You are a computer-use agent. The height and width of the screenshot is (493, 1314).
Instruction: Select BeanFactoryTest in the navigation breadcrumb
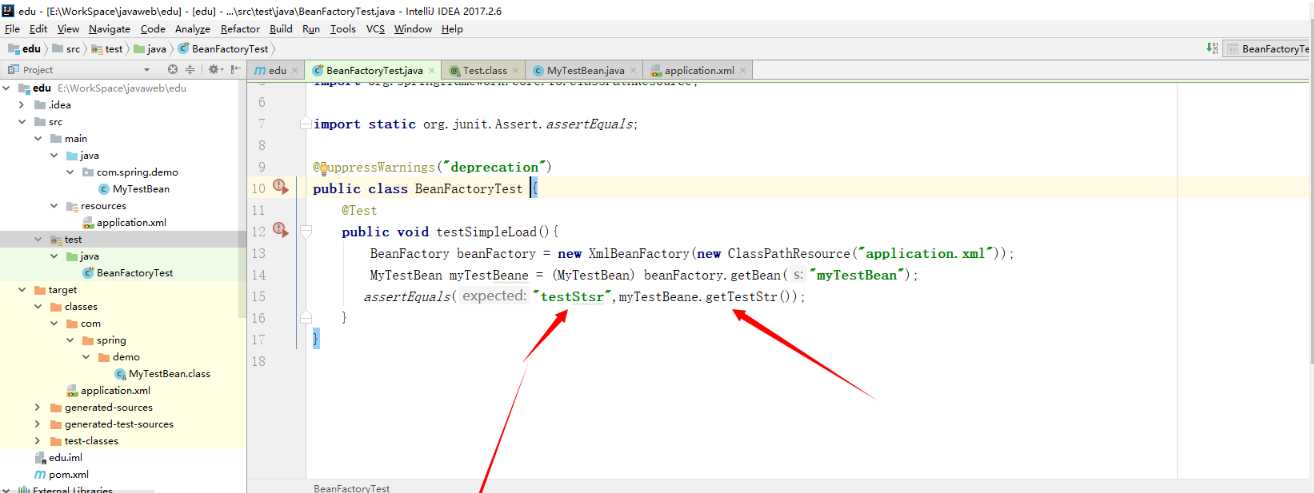(222, 48)
